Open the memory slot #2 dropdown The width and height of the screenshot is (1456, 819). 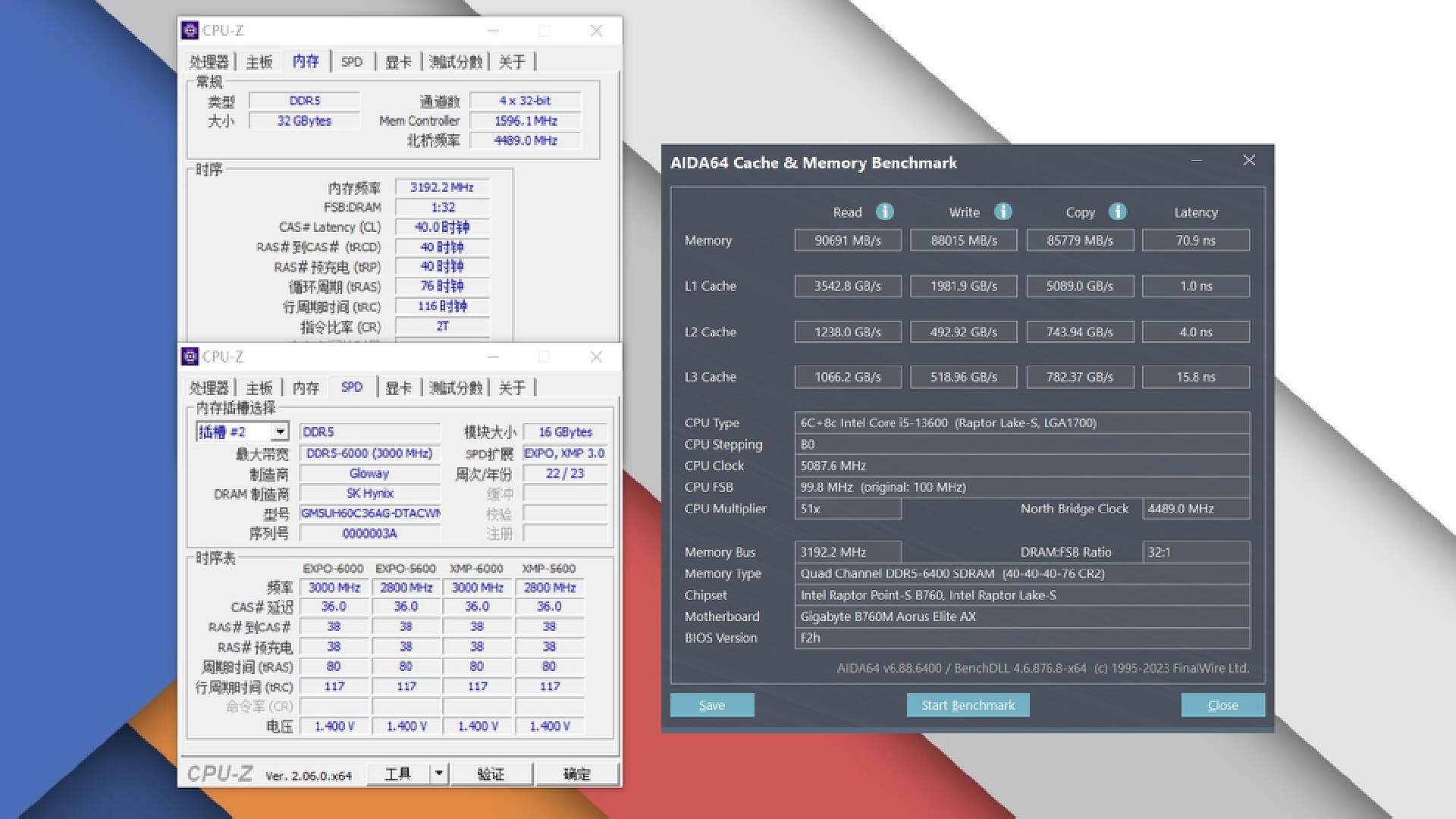(x=280, y=431)
